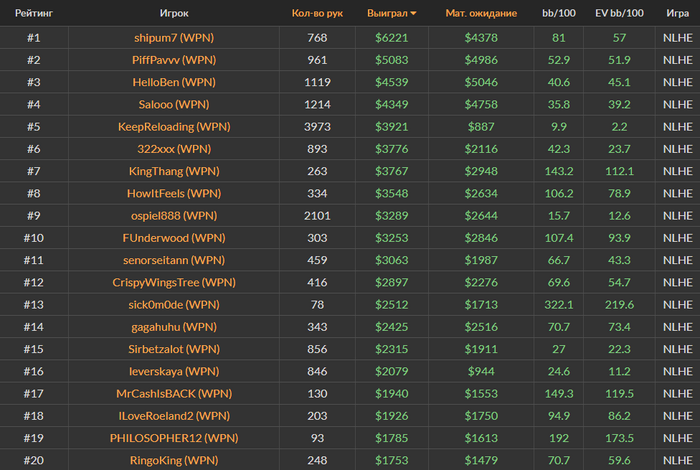Sort by bb/100 column header
The image size is (700, 470).
(x=559, y=13)
